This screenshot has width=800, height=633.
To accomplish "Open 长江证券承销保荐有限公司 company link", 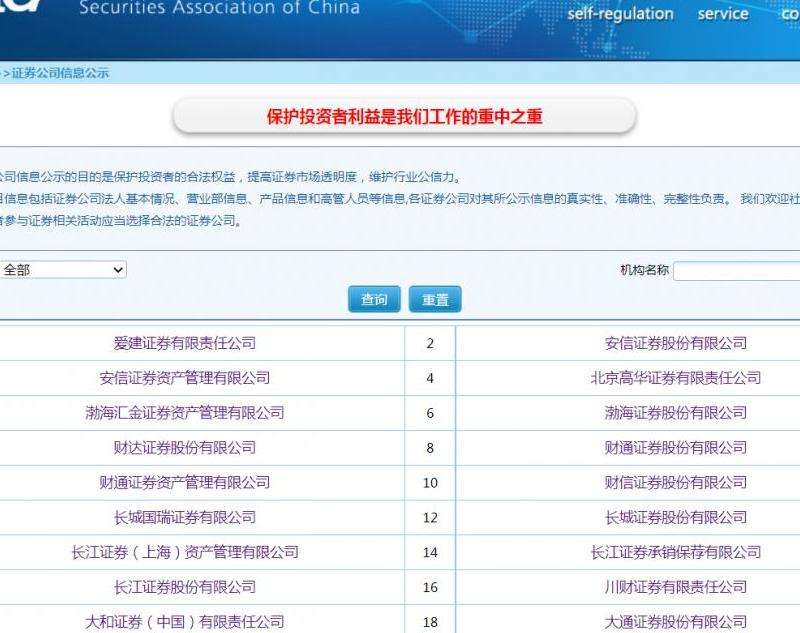I will (x=676, y=552).
